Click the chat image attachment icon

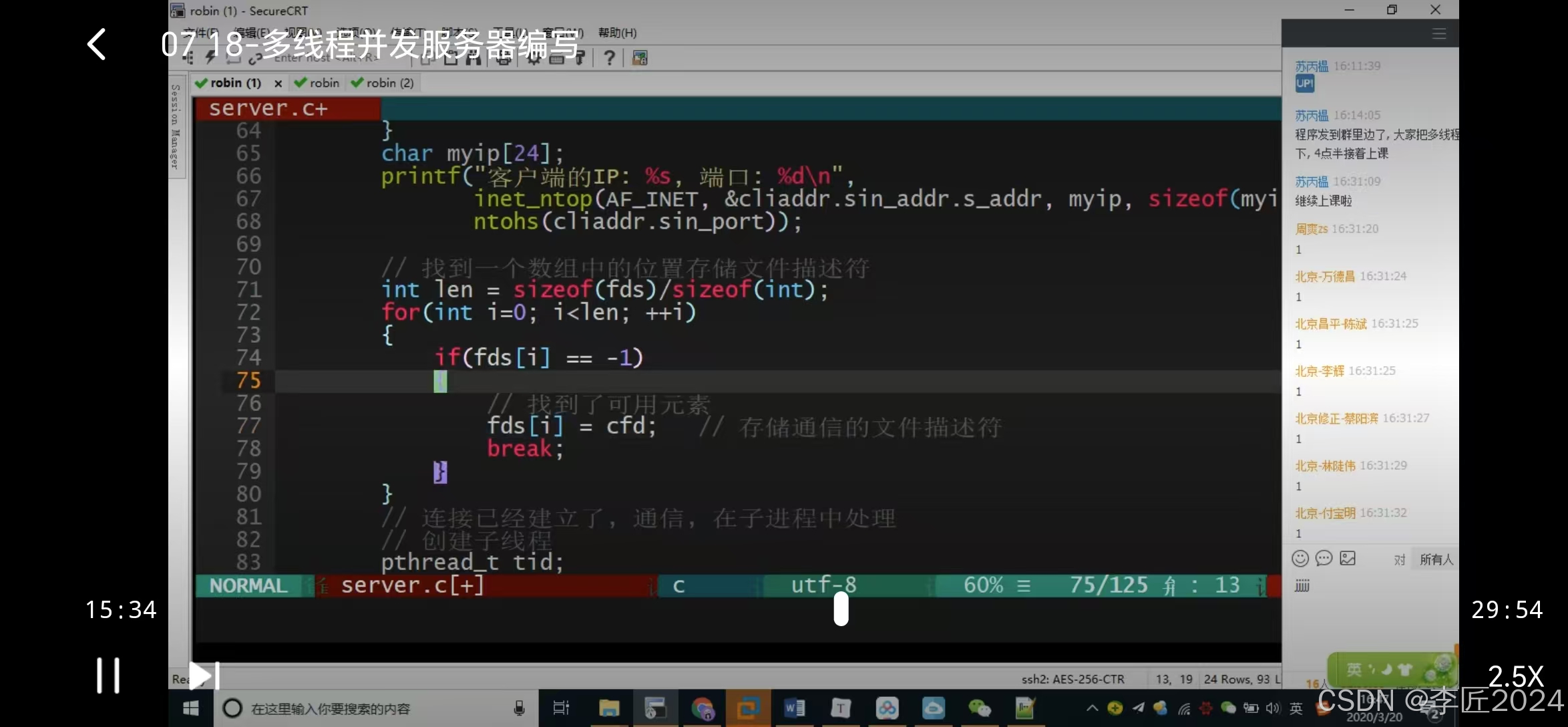pos(1348,559)
